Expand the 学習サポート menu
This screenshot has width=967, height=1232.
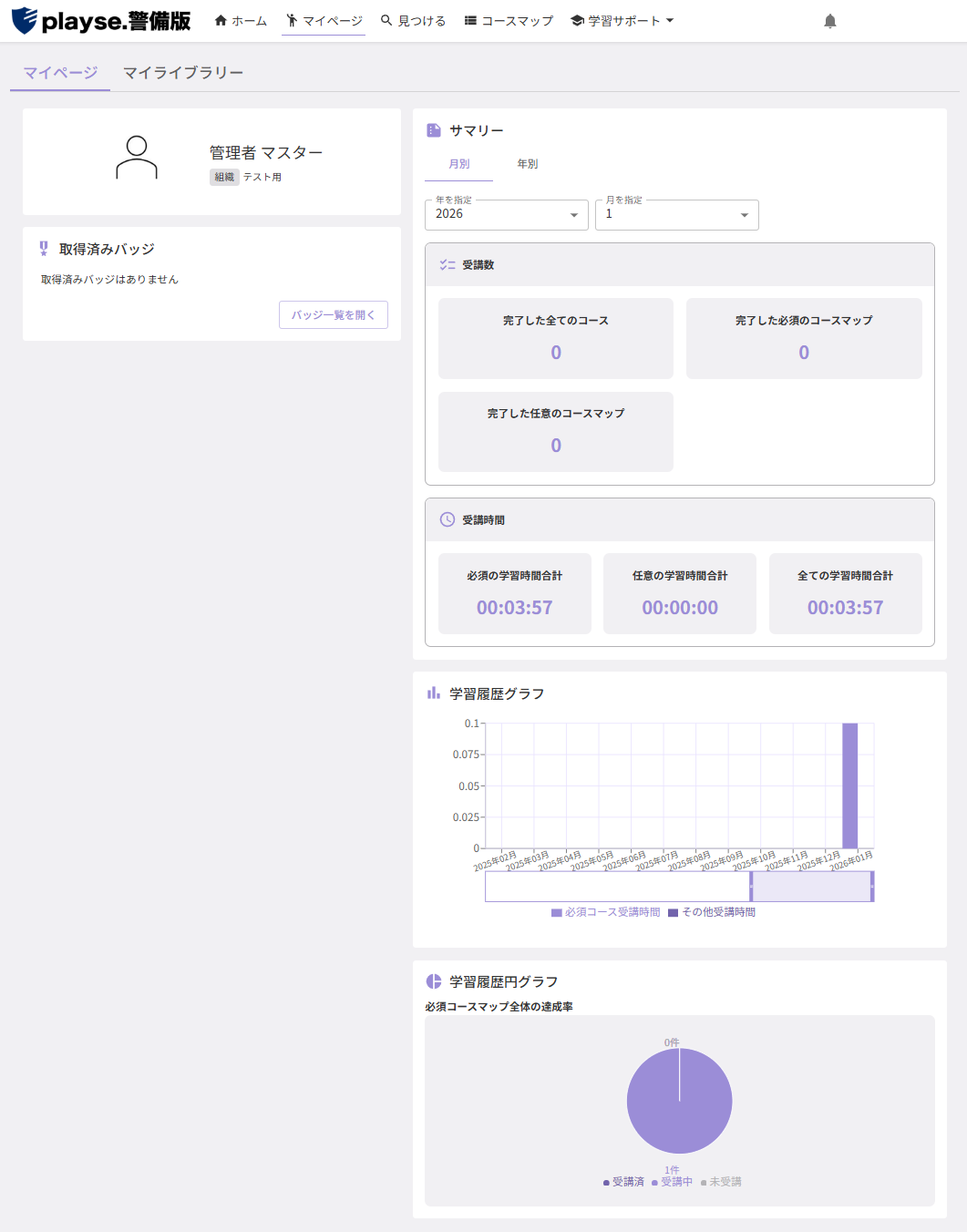[x=622, y=20]
